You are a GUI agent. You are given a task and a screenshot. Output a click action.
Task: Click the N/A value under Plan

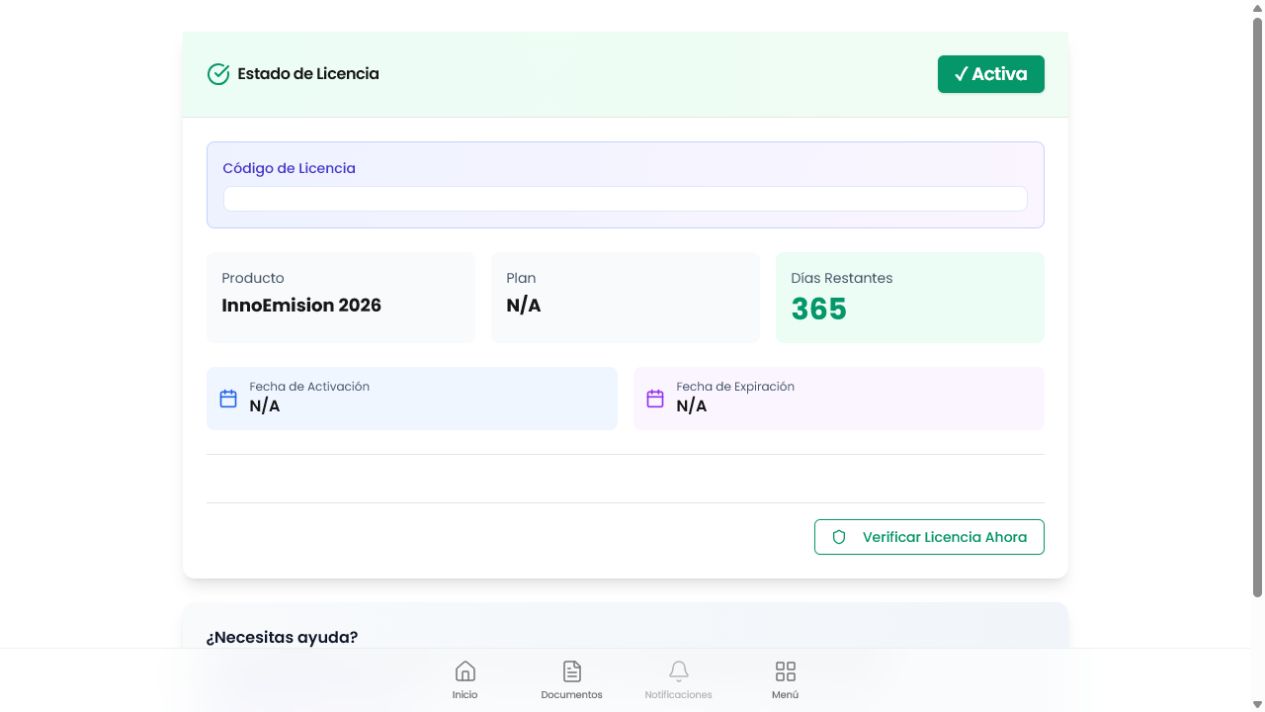523,305
